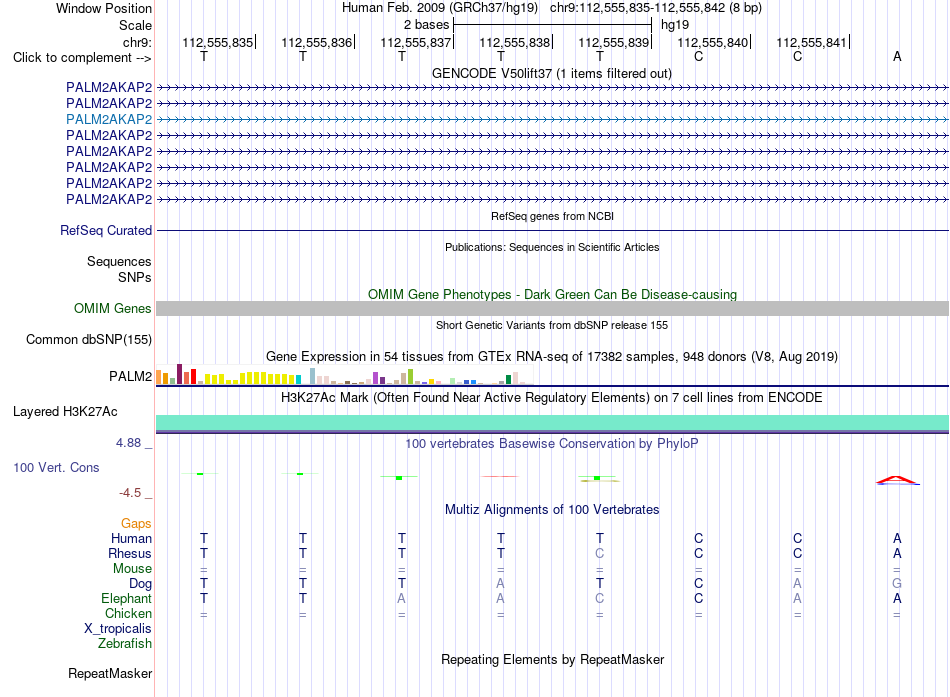Open the RefSeq Curated track label
Viewport: 950px width, 697px height.
tap(106, 230)
